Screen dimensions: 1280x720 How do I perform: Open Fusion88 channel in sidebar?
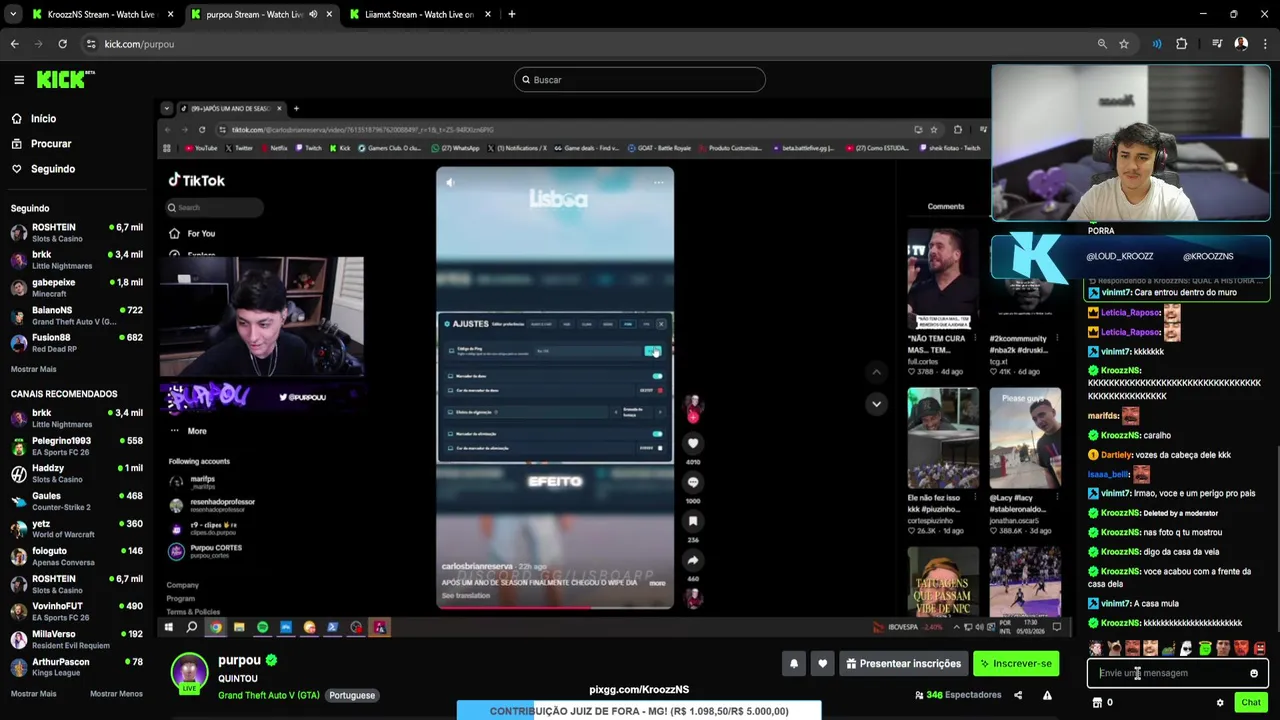pos(76,343)
